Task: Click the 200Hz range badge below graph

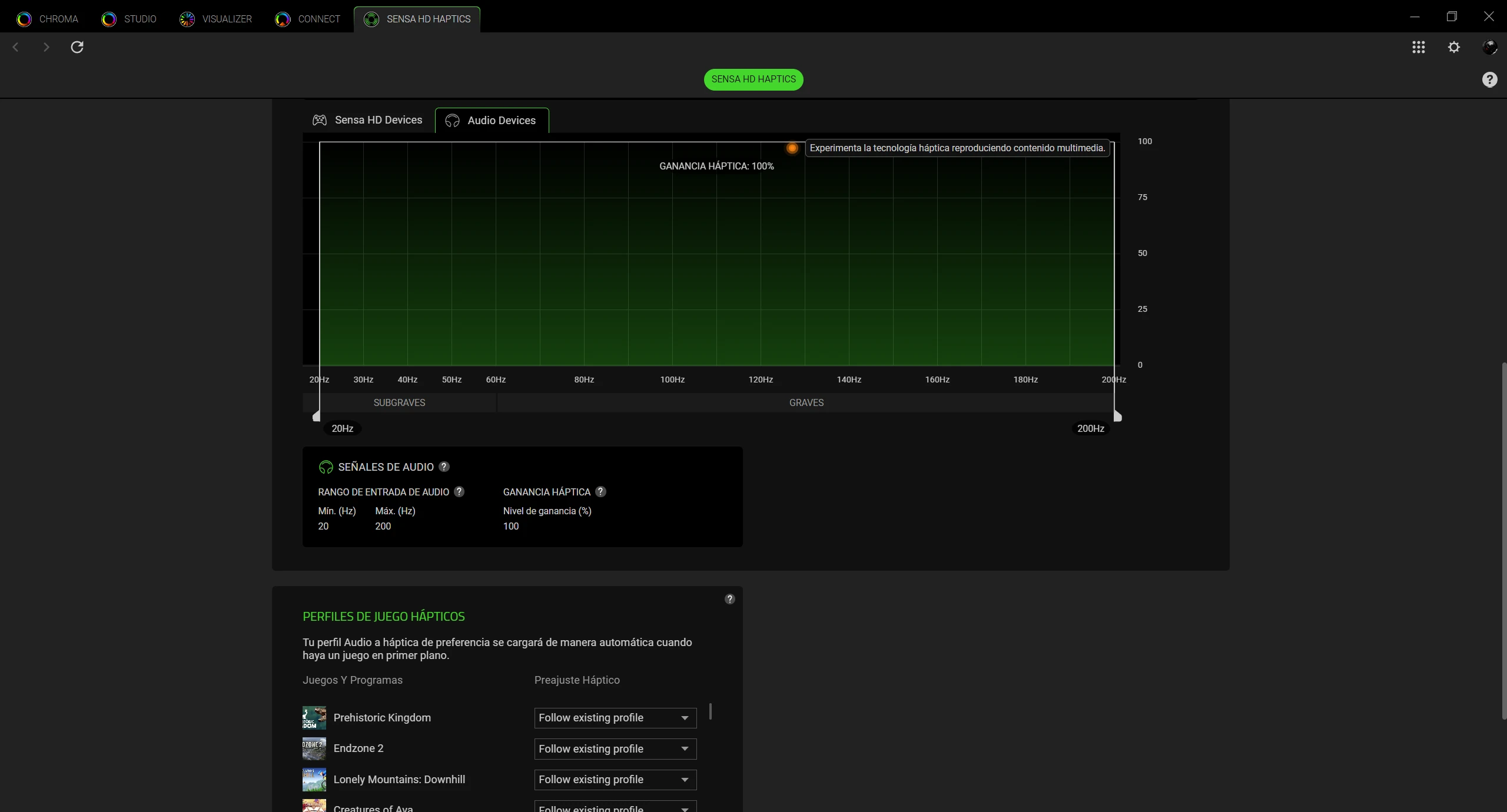Action: 1091,428
